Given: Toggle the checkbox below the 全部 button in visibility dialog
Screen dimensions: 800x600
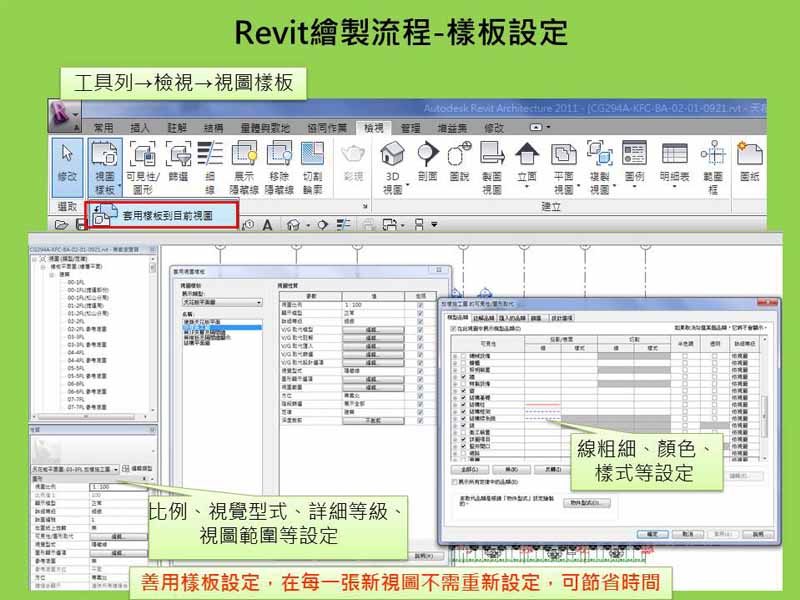Looking at the screenshot, I should pos(455,482).
